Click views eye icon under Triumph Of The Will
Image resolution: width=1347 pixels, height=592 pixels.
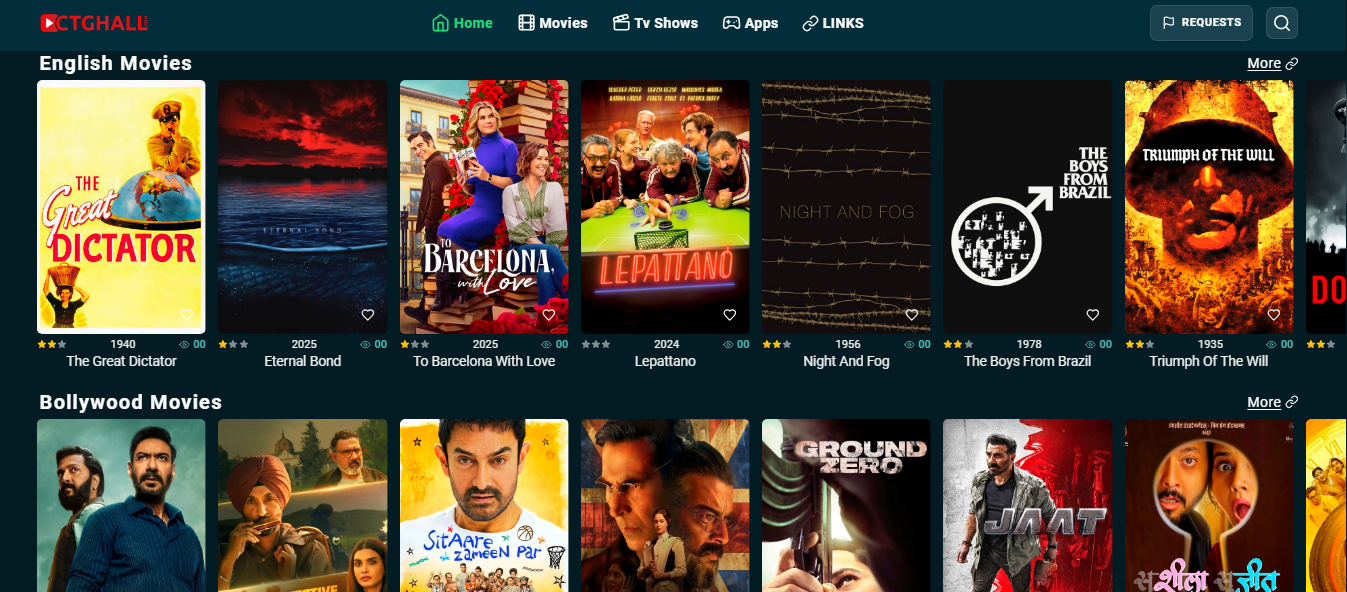1272,344
